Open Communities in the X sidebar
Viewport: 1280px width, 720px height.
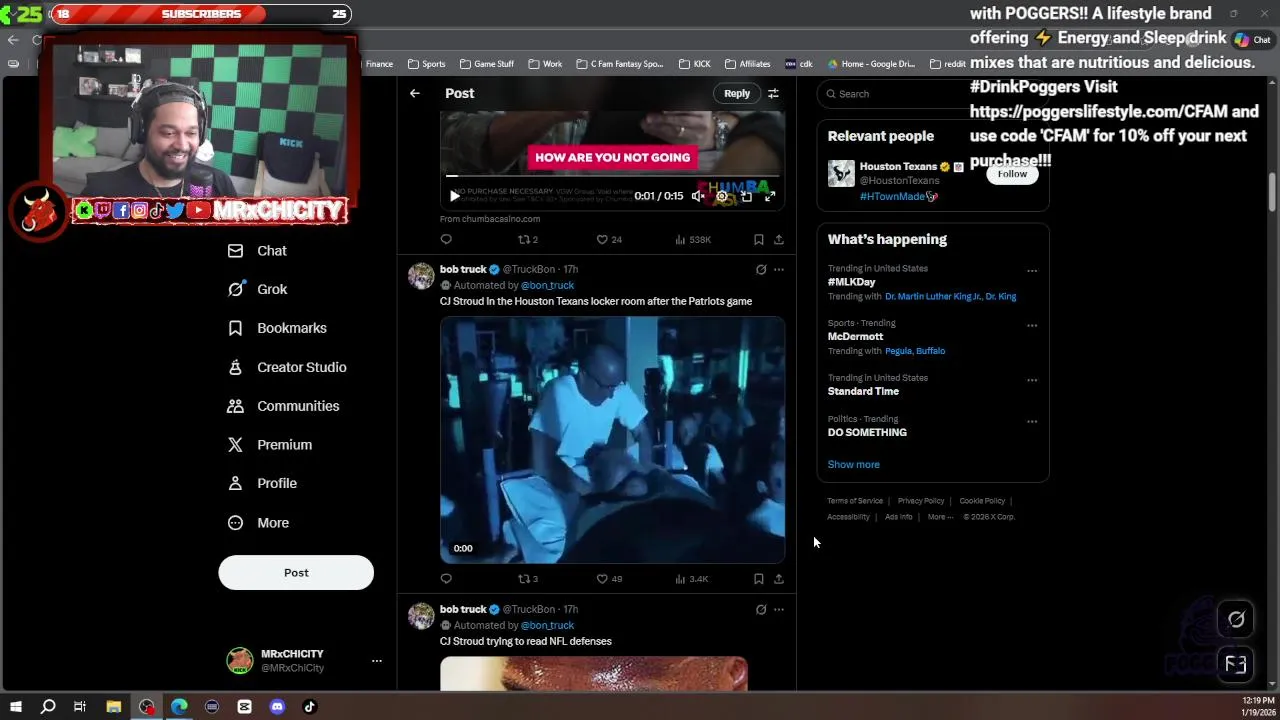coord(283,406)
